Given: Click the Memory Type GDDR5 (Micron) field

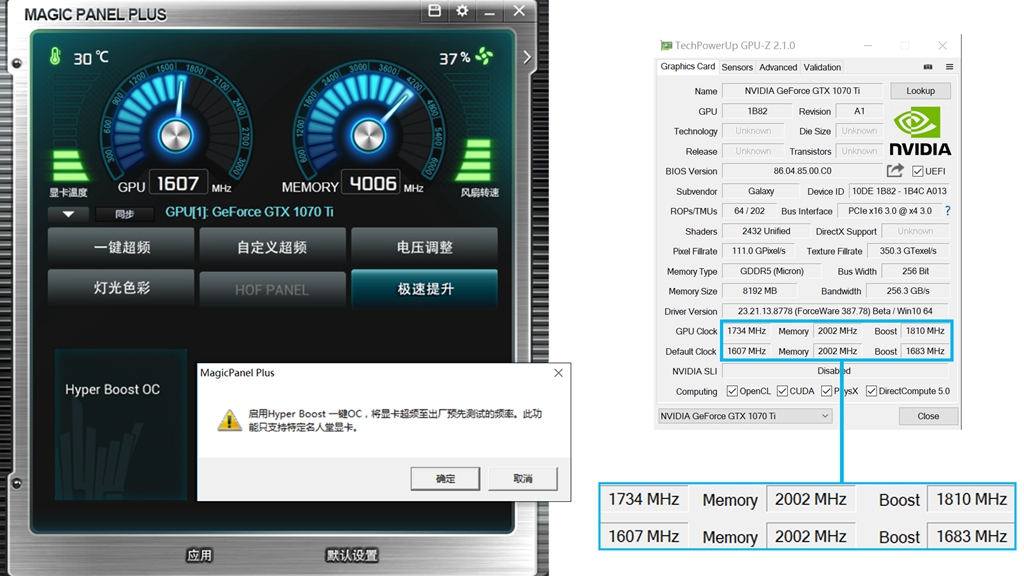Looking at the screenshot, I should 771,271.
